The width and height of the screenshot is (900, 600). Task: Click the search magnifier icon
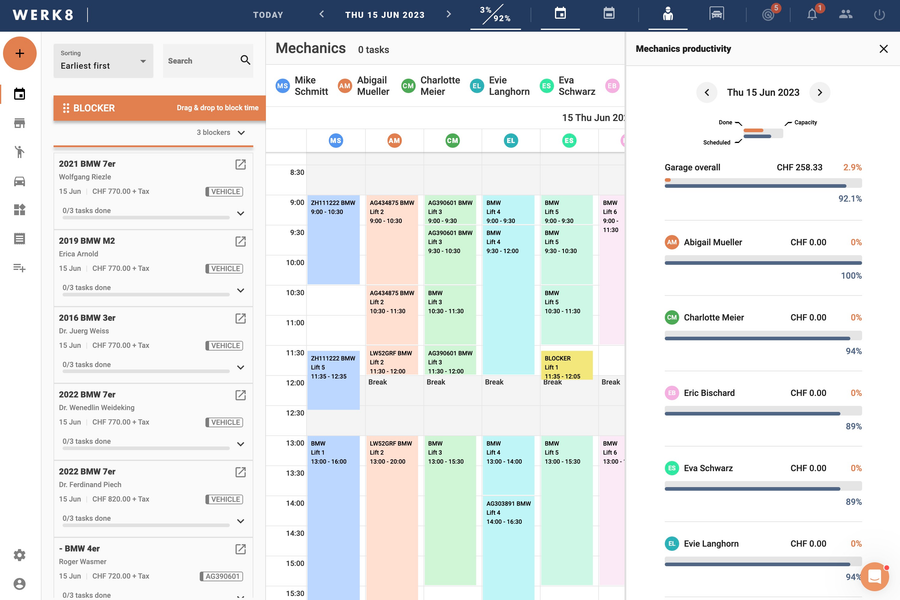tap(245, 61)
